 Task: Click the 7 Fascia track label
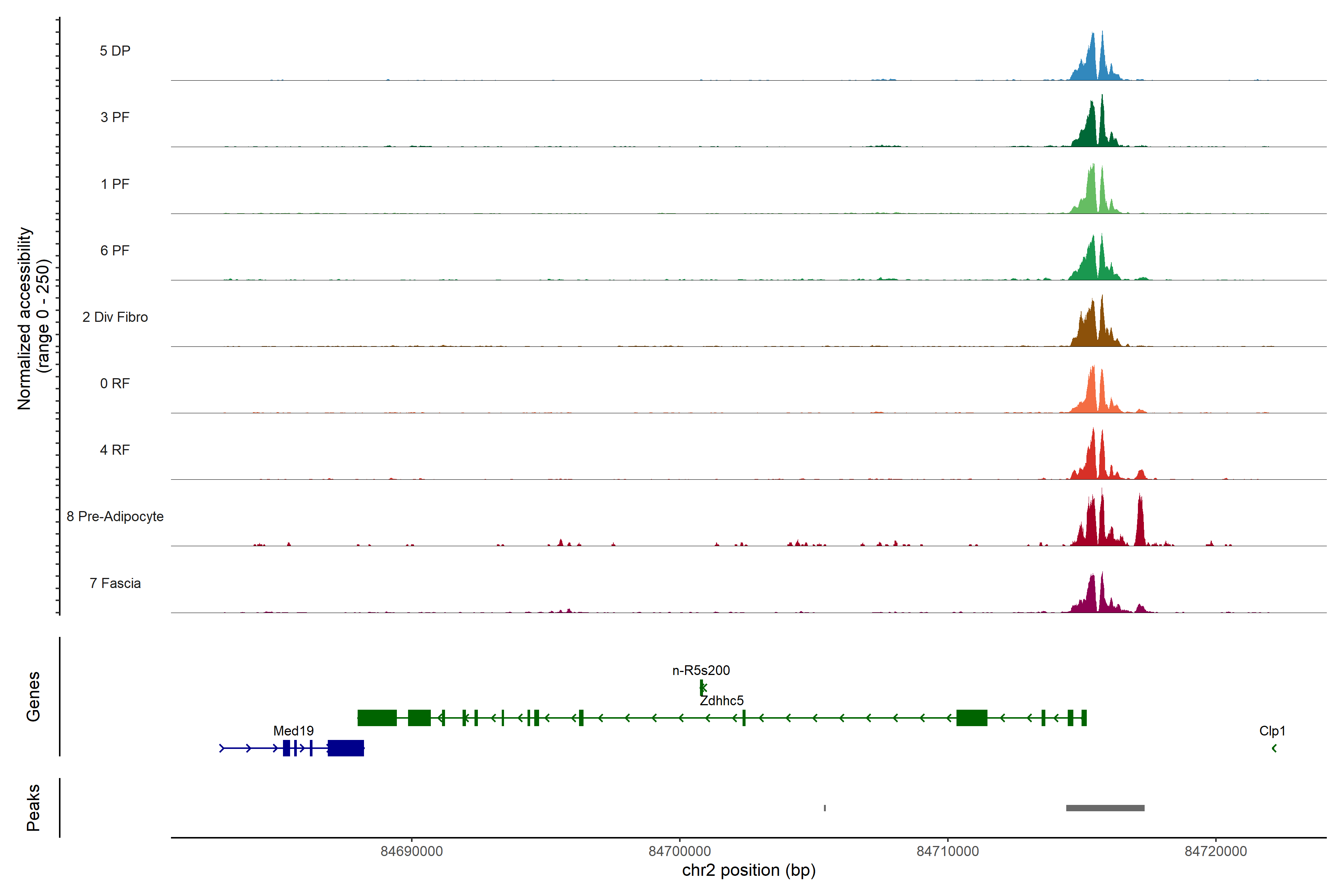click(115, 583)
